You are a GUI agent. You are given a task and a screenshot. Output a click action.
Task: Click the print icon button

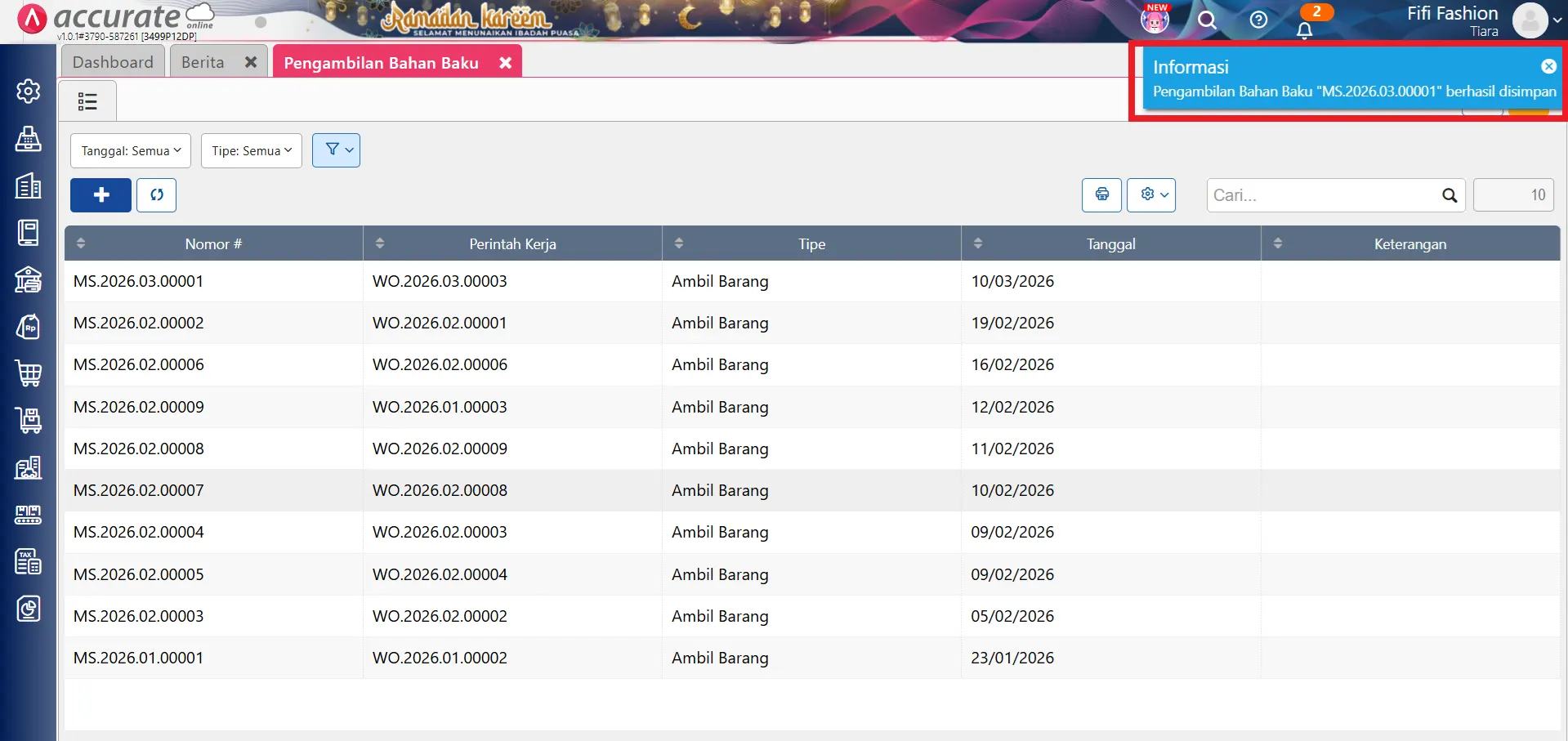click(x=1101, y=194)
